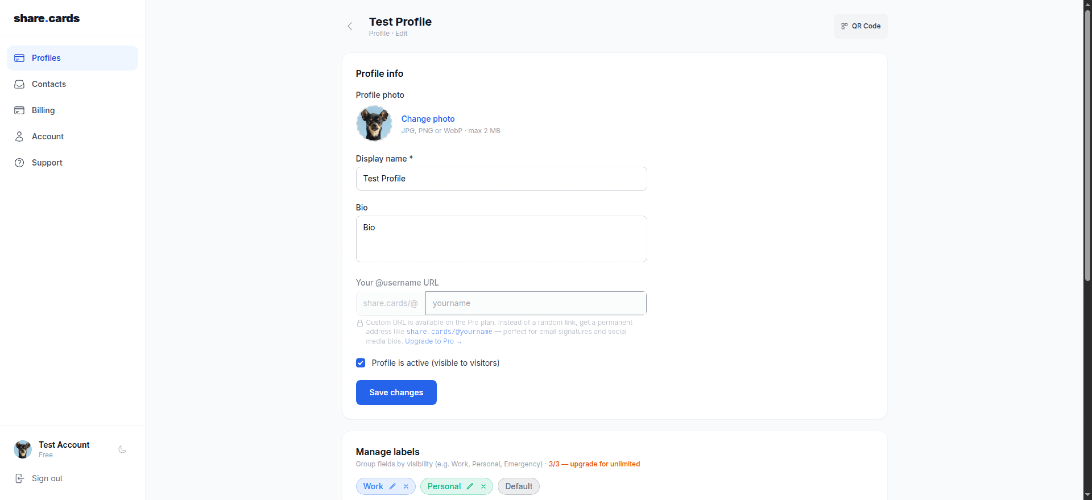Focus the Display name input field
1092x500 pixels.
(x=501, y=178)
